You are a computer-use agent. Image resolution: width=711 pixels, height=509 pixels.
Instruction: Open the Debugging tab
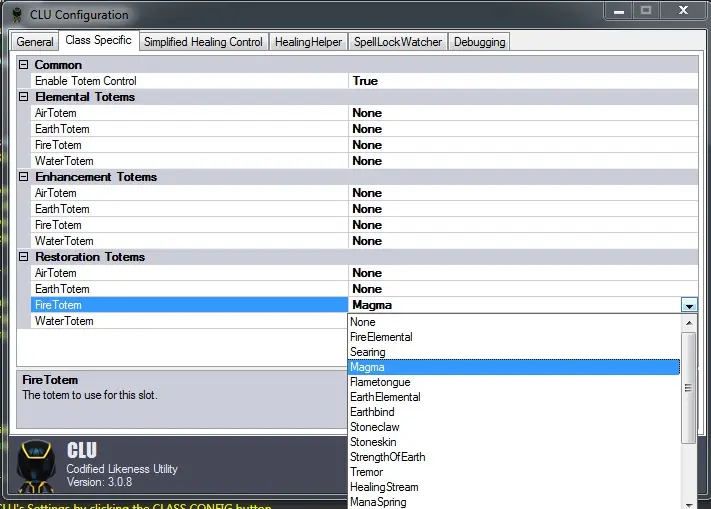point(479,42)
